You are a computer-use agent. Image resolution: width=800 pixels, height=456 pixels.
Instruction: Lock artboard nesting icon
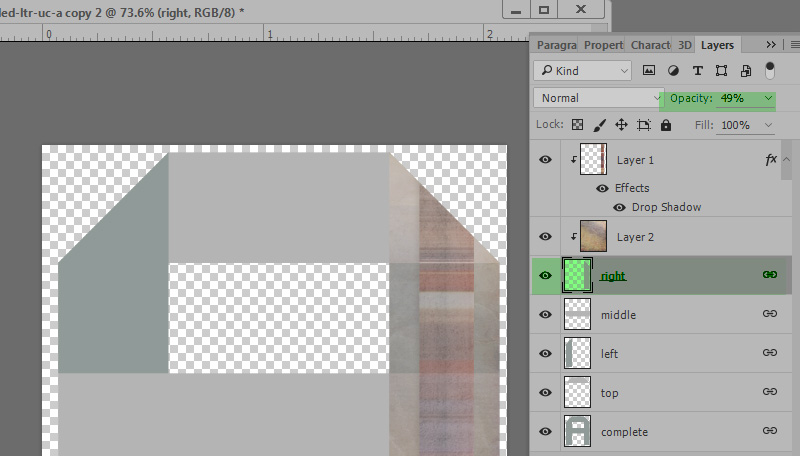(x=644, y=125)
